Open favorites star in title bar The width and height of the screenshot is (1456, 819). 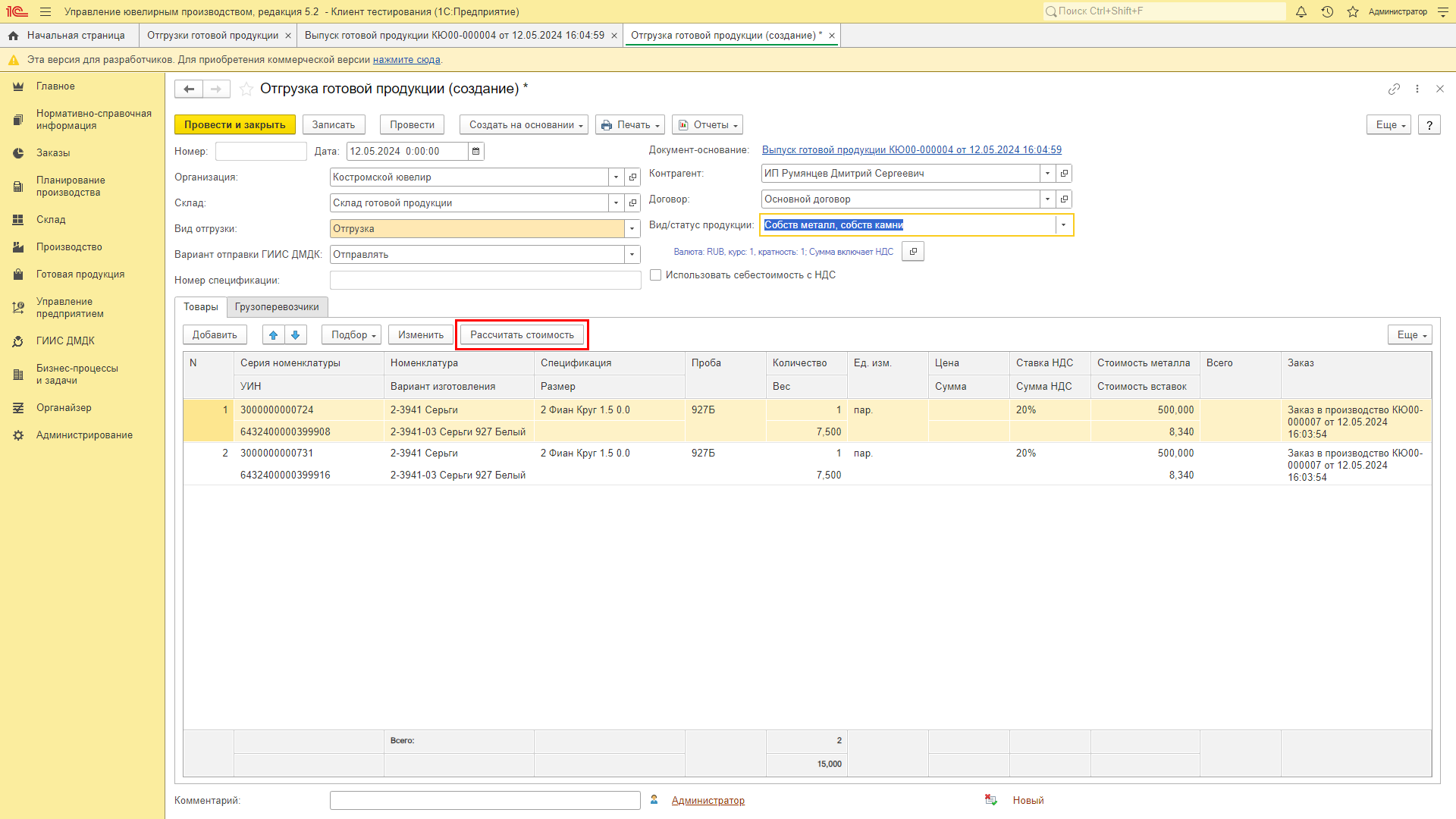point(1353,11)
